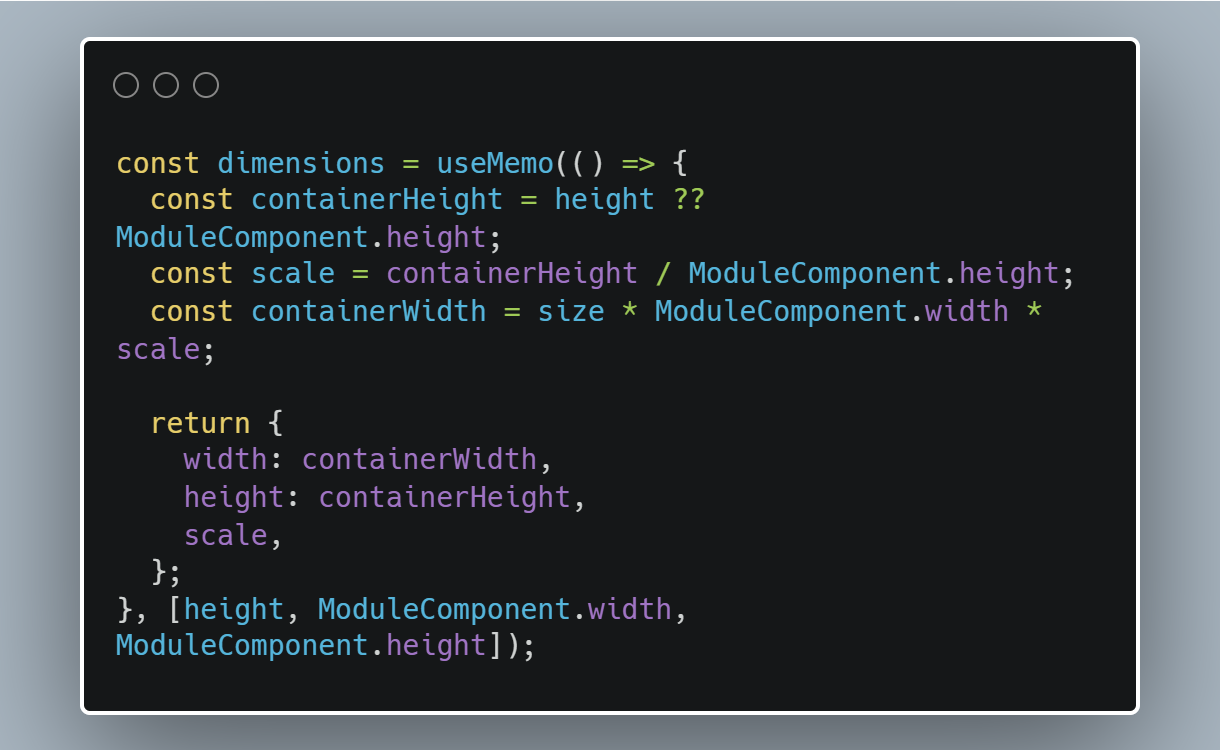Select the dimensions variable name
Image resolution: width=1220 pixels, height=750 pixels.
(301, 163)
